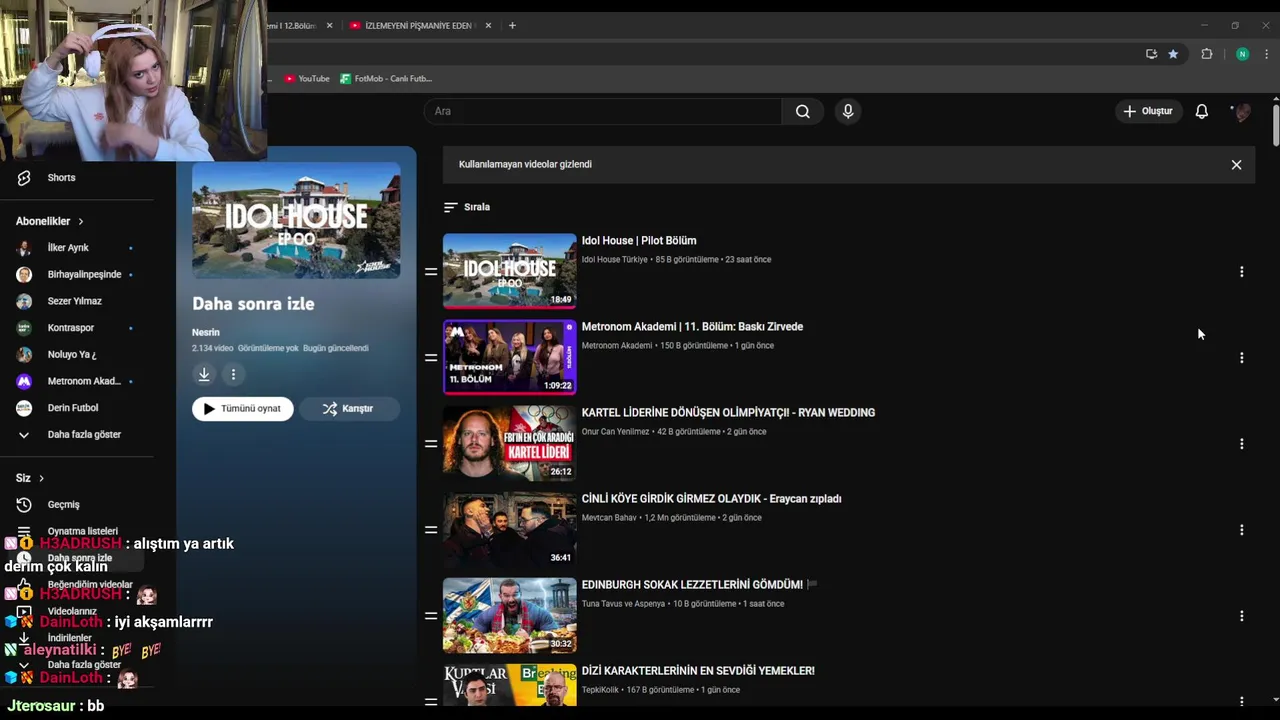Viewport: 1280px width, 720px height.
Task: Open the account avatar menu
Action: pyautogui.click(x=1242, y=111)
